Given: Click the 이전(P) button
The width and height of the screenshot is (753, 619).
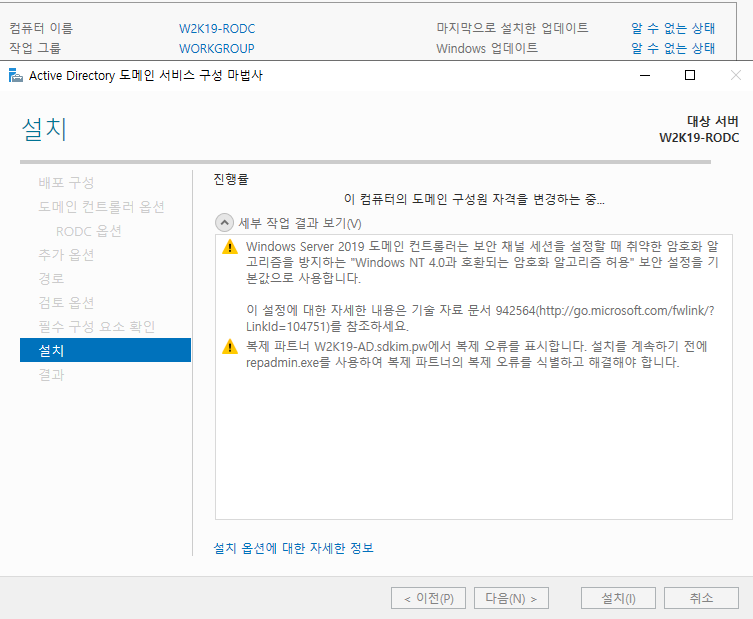Looking at the screenshot, I should pos(428,598).
